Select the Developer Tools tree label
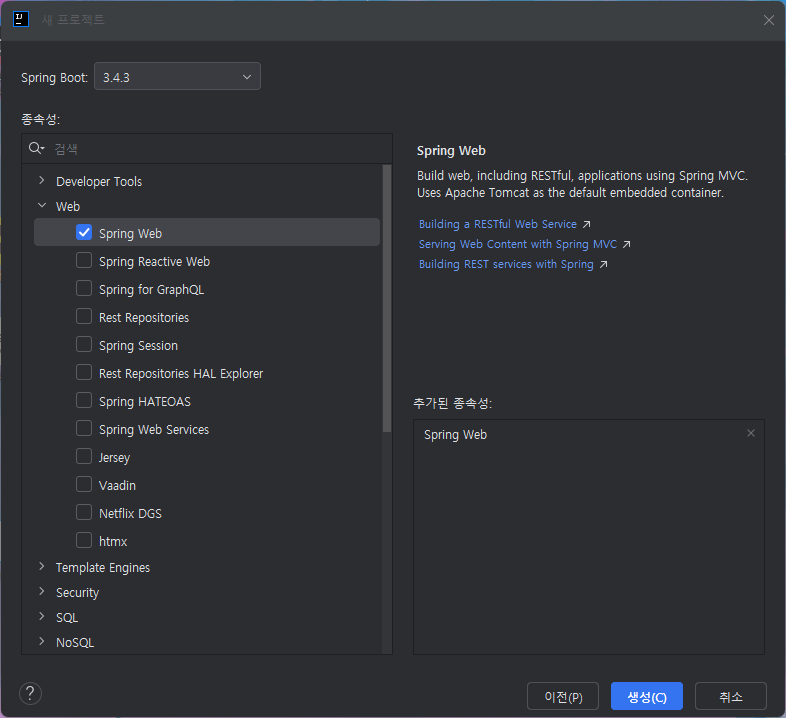This screenshot has width=786, height=718. tap(99, 182)
